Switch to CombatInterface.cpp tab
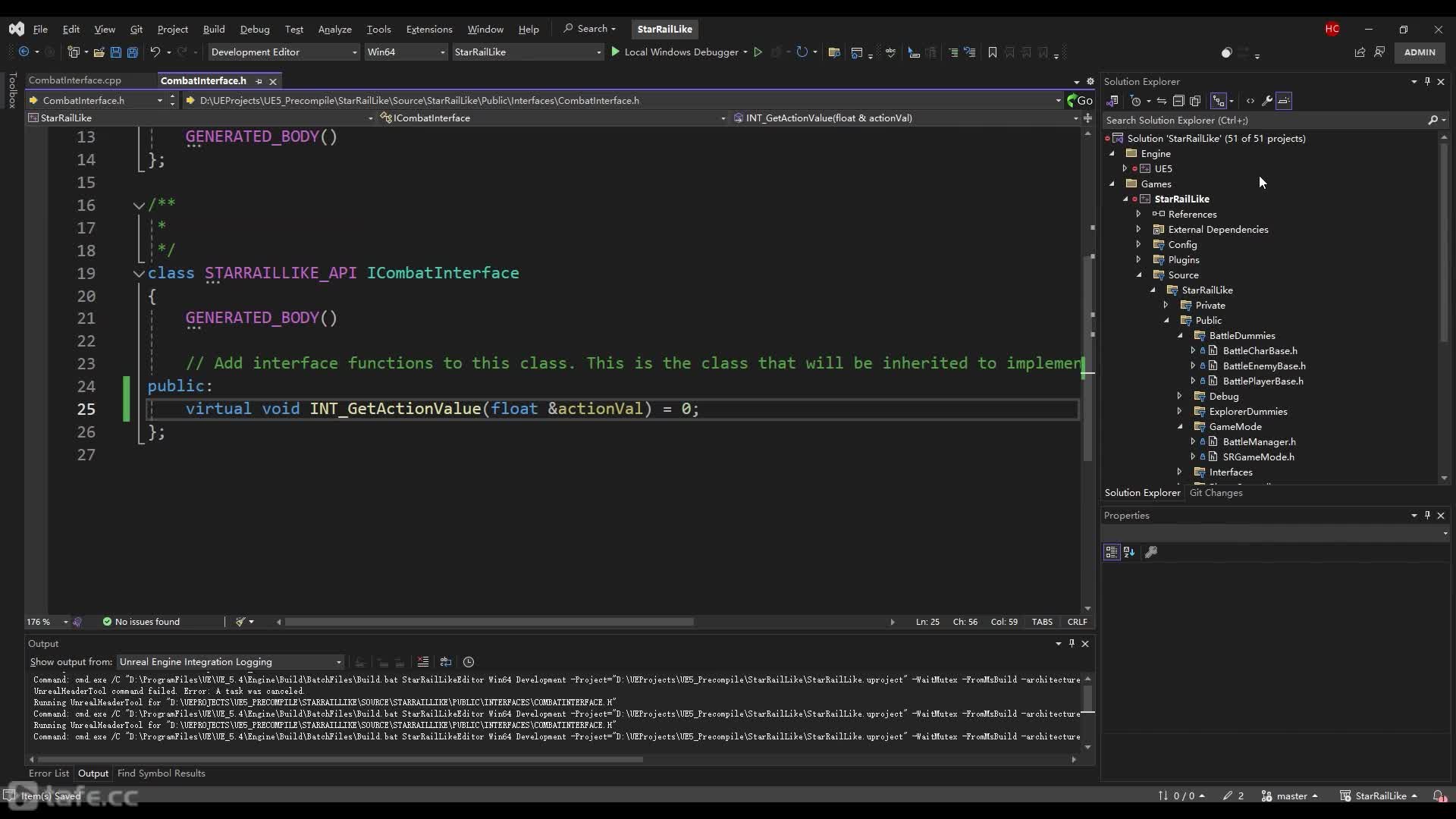This screenshot has width=1456, height=819. (x=75, y=80)
